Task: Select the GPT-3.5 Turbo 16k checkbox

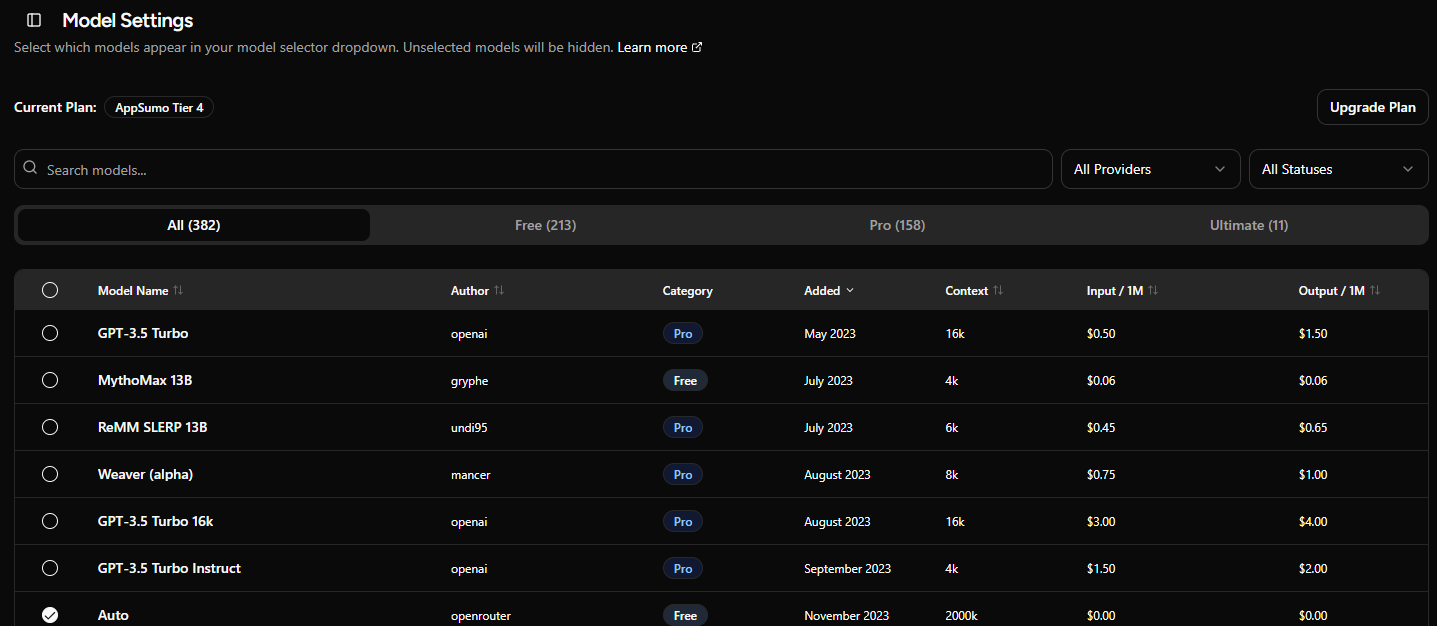Action: (50, 521)
